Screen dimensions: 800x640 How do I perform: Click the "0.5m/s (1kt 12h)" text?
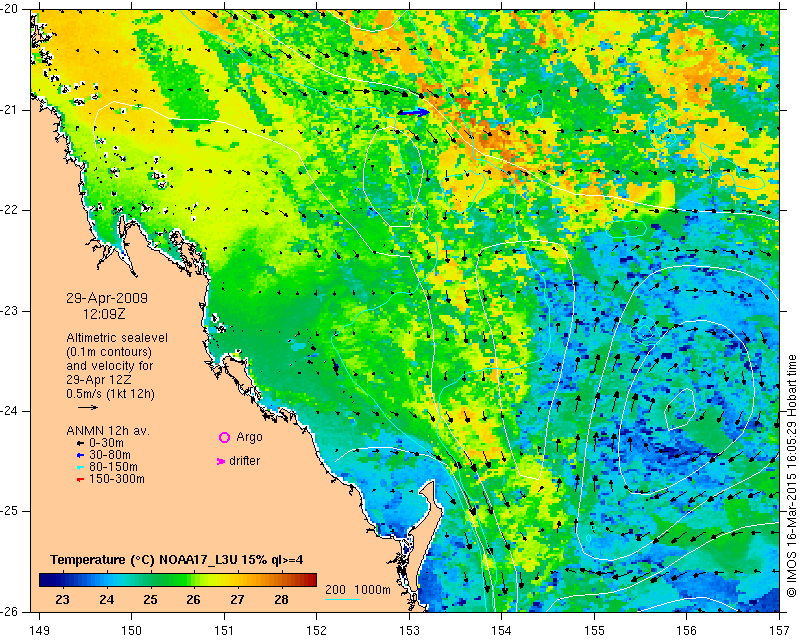(x=110, y=394)
